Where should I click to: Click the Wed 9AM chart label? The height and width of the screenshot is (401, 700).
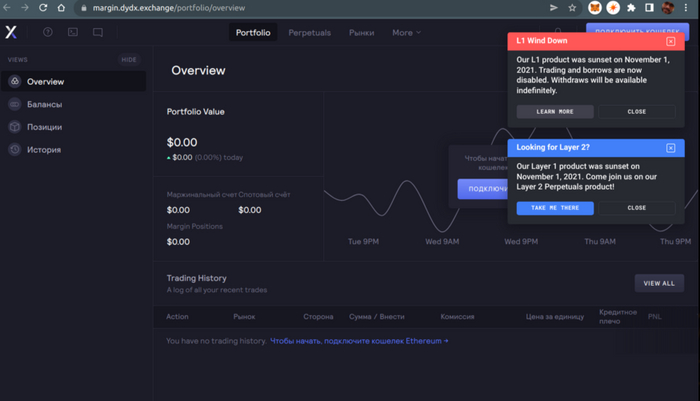[x=442, y=242]
